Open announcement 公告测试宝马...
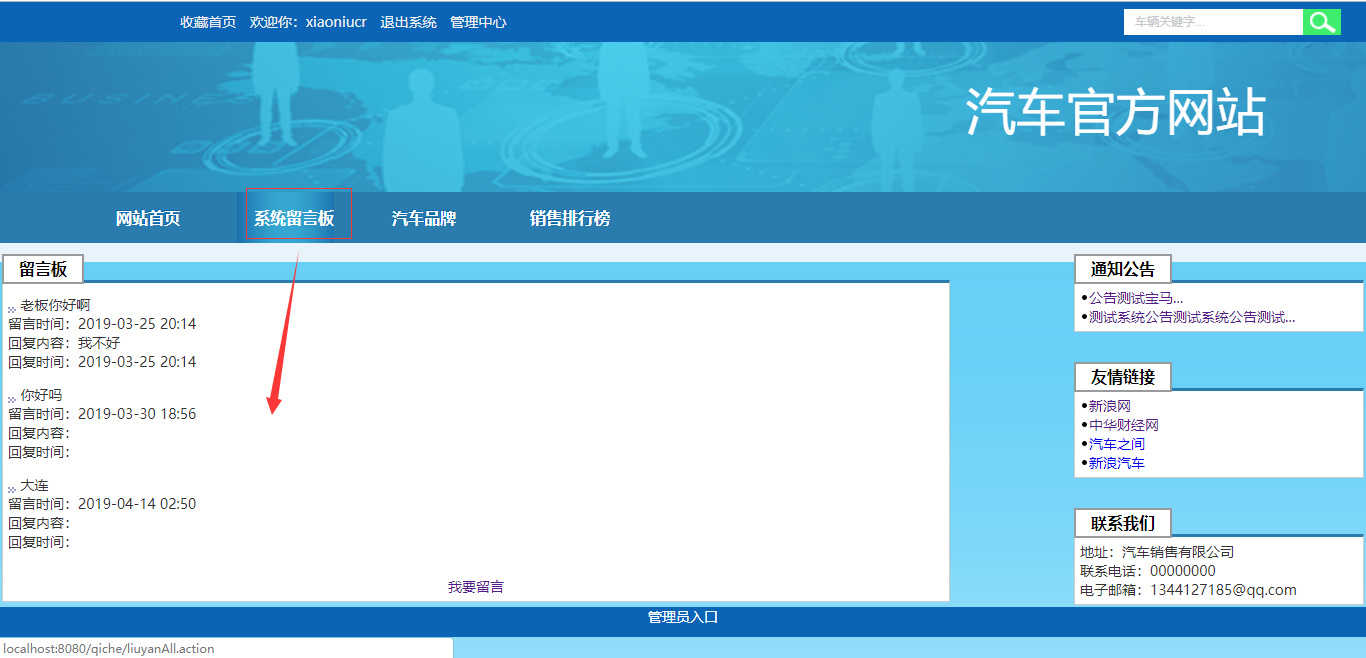Viewport: 1366px width, 658px height. (x=1136, y=298)
